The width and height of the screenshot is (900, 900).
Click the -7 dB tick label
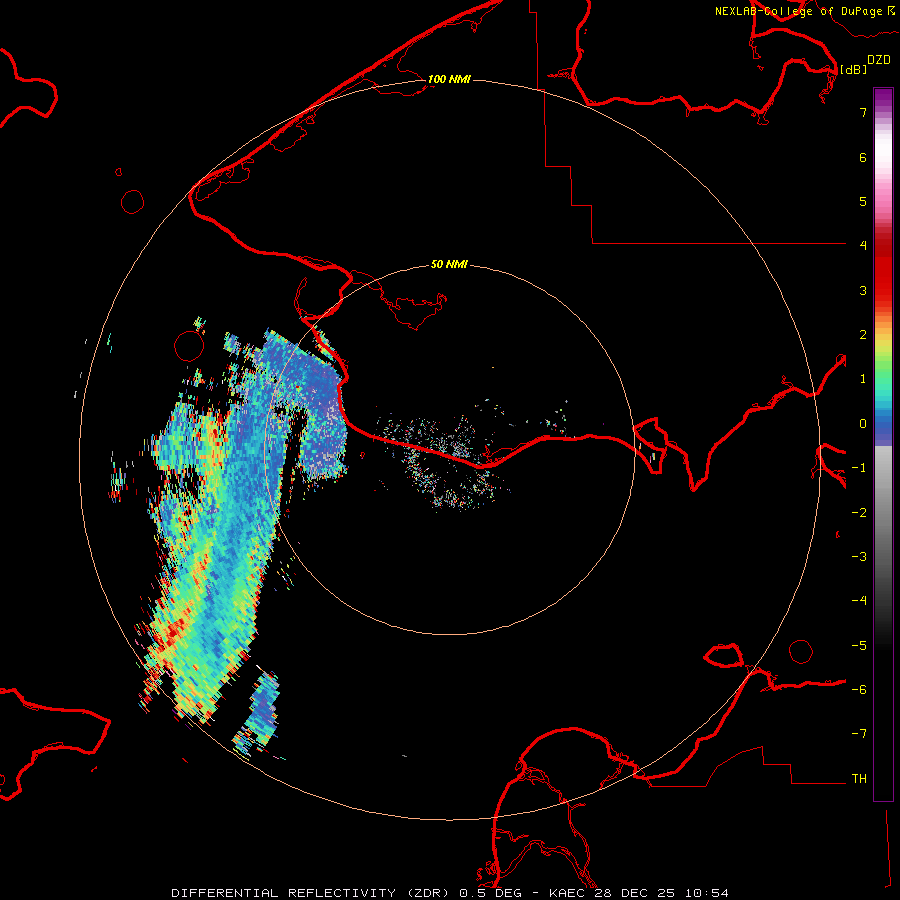[859, 734]
